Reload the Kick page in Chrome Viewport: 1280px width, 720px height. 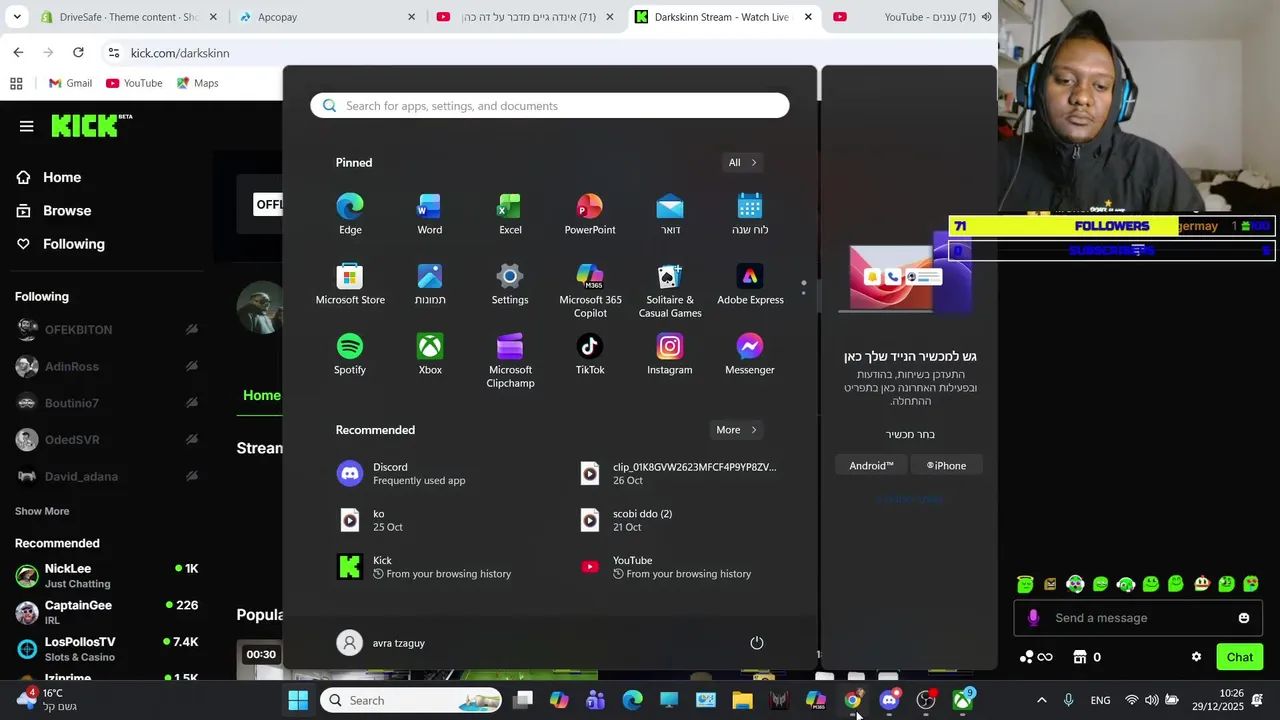click(x=78, y=52)
